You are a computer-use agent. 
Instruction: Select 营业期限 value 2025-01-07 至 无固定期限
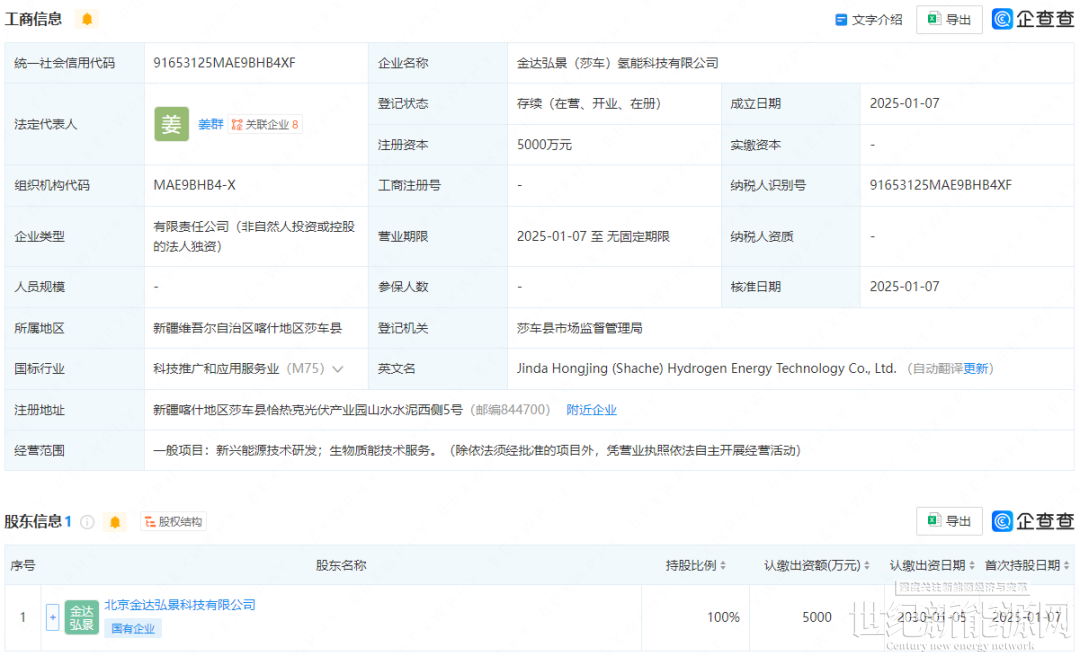point(593,236)
